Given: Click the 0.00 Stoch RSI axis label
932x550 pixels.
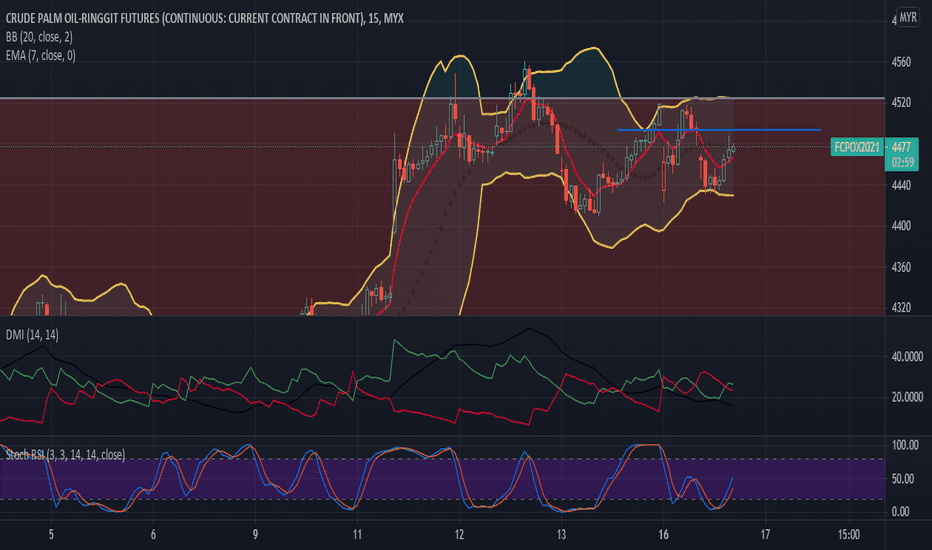Looking at the screenshot, I should coord(900,511).
